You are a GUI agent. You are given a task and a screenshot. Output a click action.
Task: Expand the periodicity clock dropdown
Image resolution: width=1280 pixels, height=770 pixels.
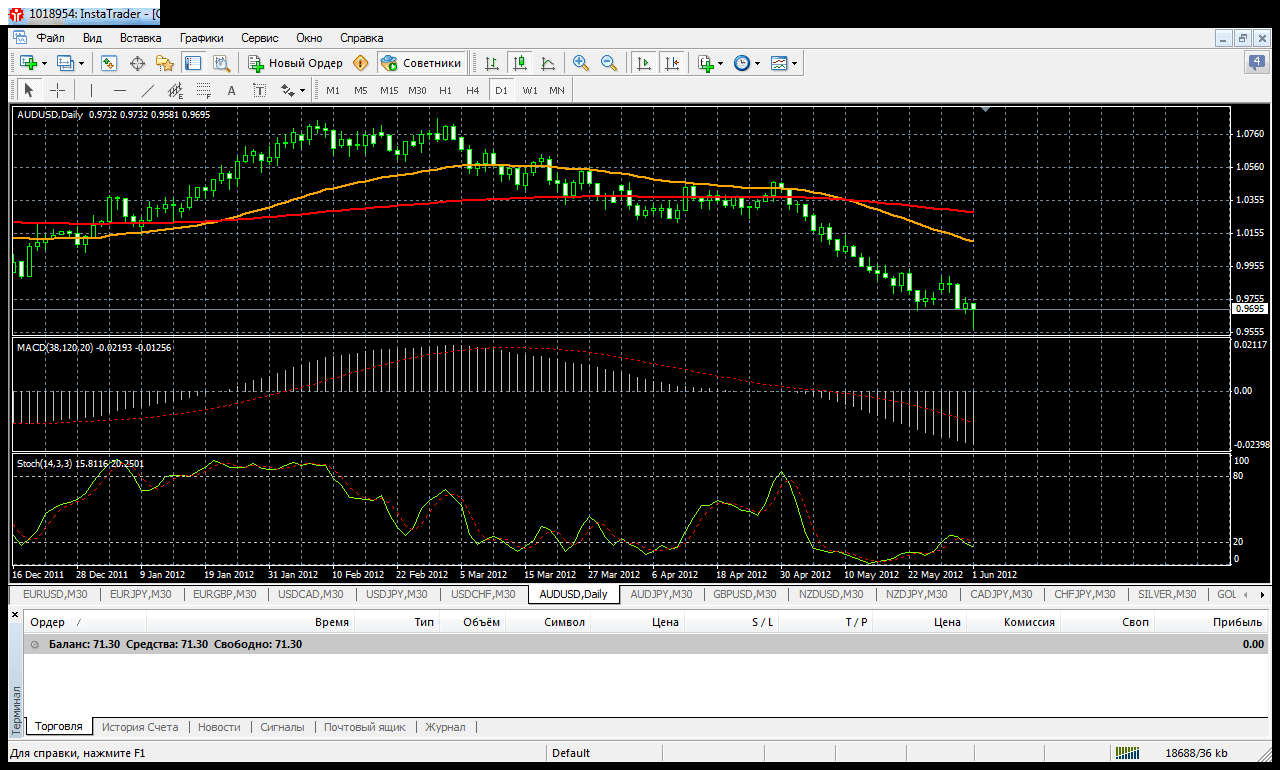[746, 63]
